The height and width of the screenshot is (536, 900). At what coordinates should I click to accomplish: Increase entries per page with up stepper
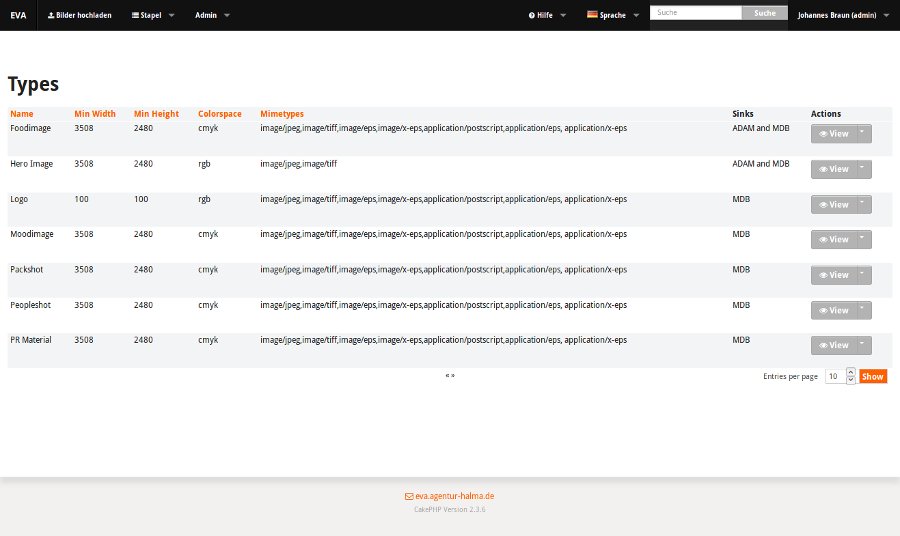pyautogui.click(x=851, y=372)
